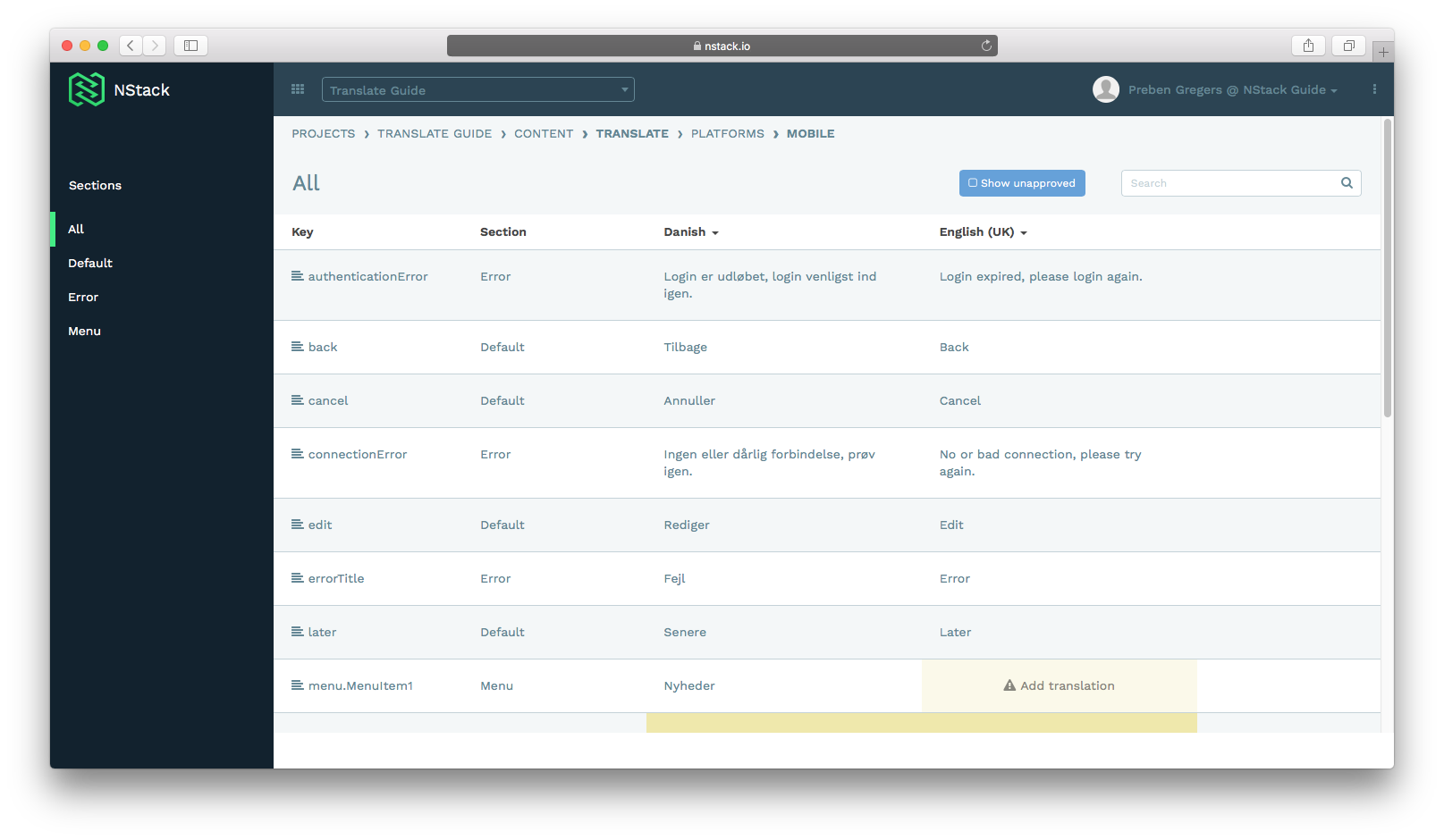Image resolution: width=1444 pixels, height=840 pixels.
Task: Go forward with Safari forward arrow
Action: coord(155,46)
